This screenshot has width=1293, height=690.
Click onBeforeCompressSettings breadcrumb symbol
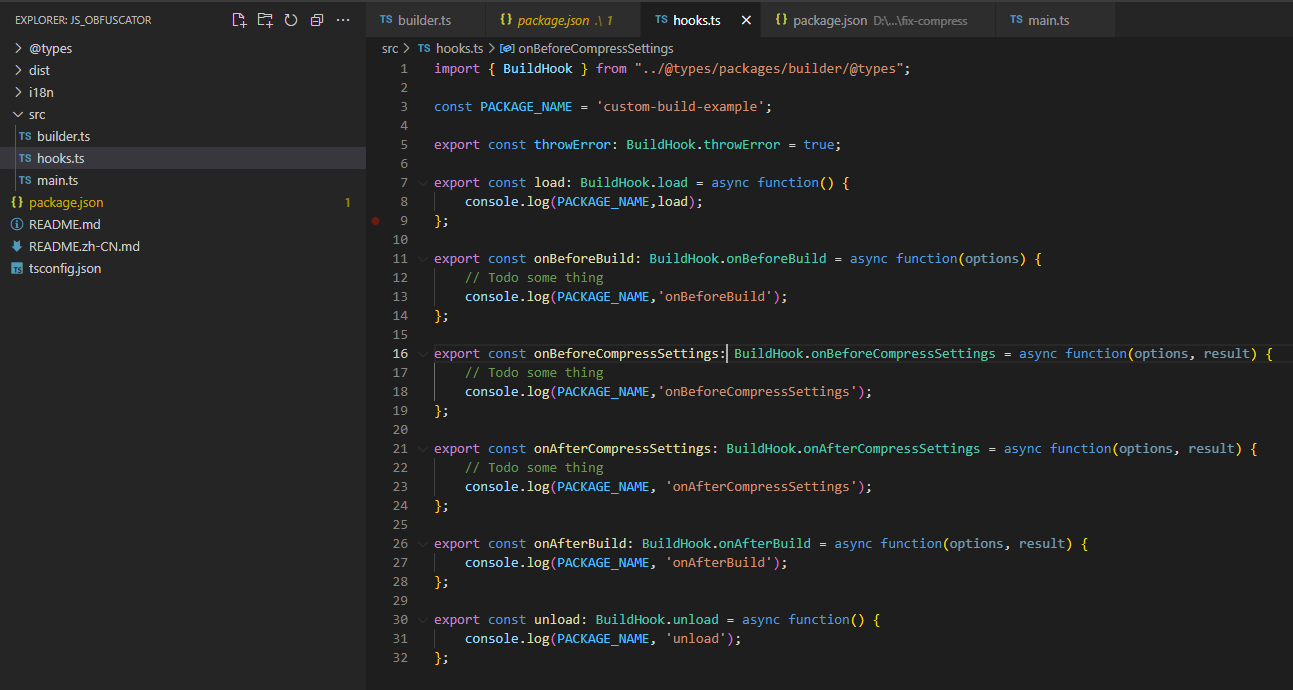(595, 48)
